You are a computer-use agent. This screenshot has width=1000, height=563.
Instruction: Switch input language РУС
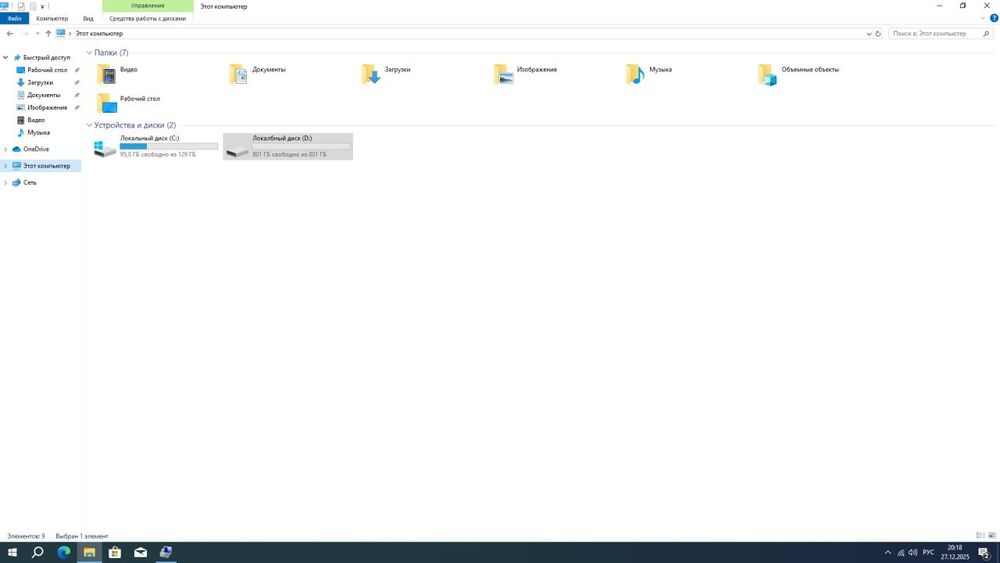(929, 552)
